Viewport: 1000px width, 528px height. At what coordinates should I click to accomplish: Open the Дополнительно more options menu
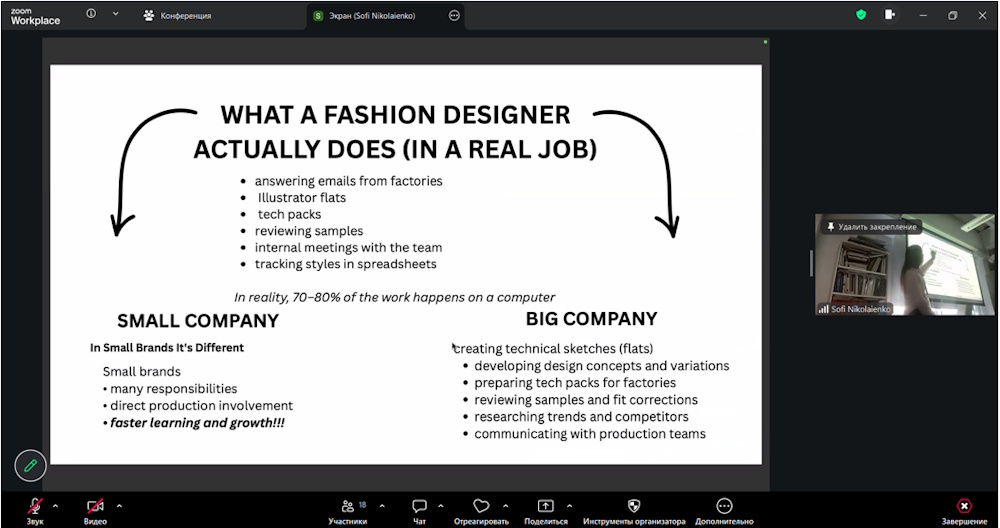point(724,507)
